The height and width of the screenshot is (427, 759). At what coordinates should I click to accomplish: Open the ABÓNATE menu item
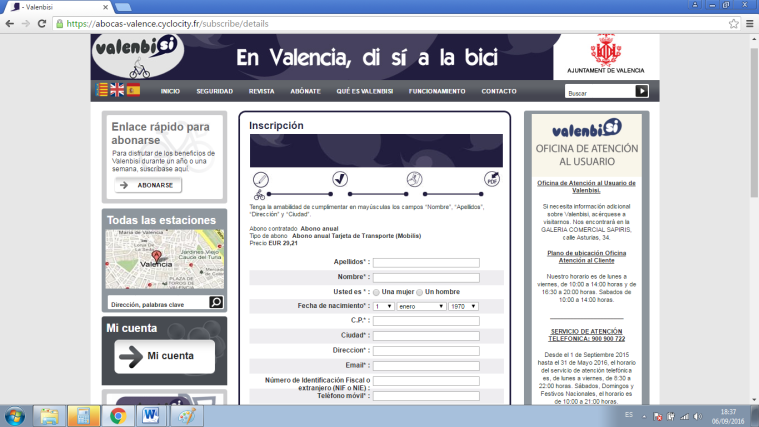[305, 91]
